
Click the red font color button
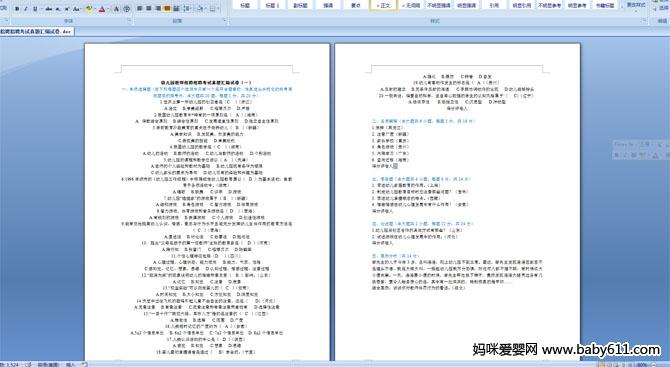102,9
